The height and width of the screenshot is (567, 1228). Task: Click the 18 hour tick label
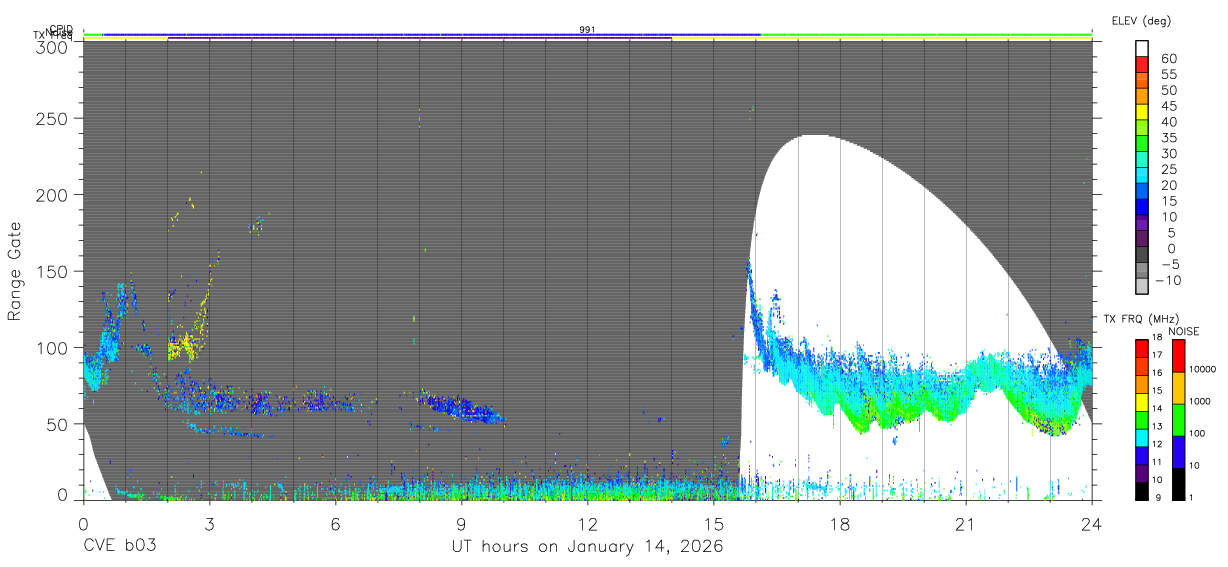tap(840, 524)
